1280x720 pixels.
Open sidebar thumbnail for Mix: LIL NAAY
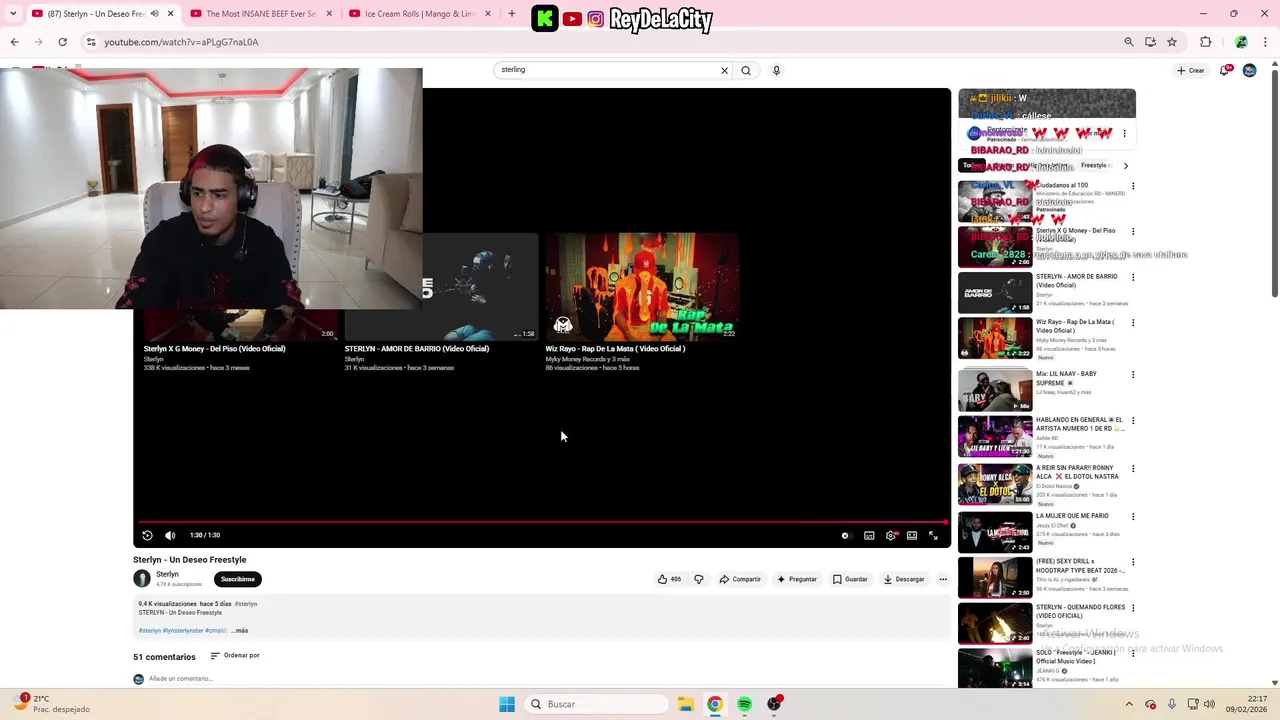(x=995, y=390)
